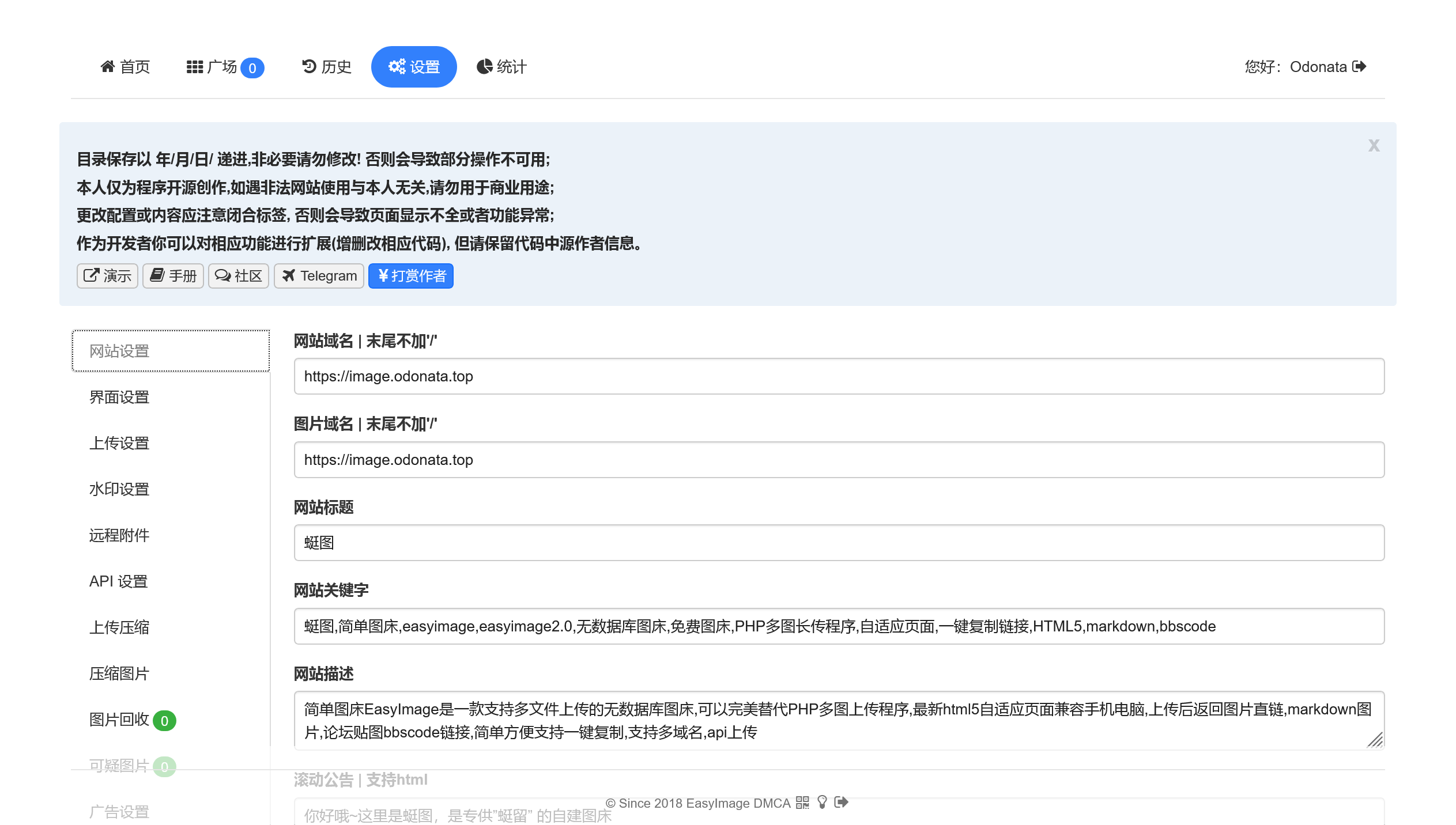Open the Telegram button
1456x825 pixels.
[319, 276]
